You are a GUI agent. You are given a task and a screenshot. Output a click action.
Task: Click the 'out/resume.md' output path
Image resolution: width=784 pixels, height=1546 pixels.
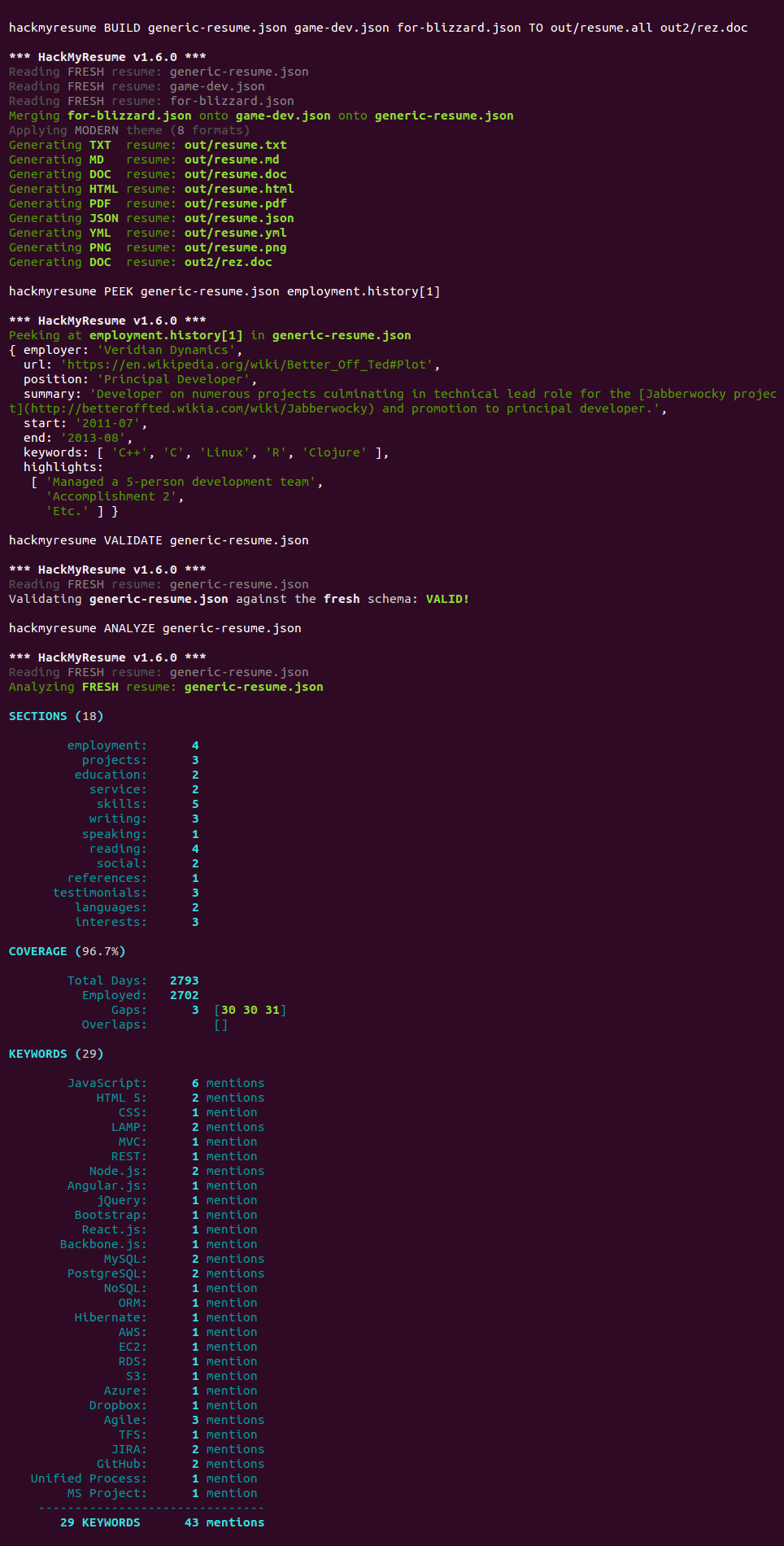tap(232, 159)
